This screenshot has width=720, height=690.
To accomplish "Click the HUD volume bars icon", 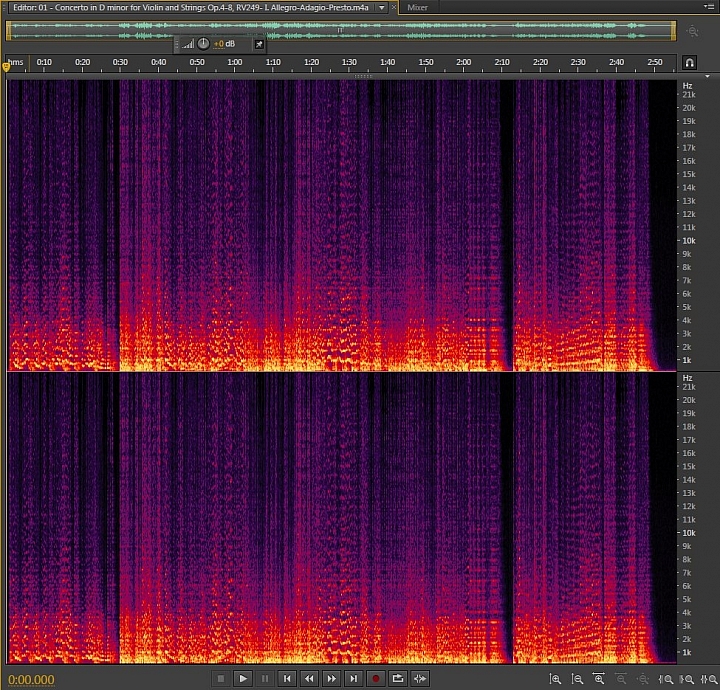I will [188, 44].
